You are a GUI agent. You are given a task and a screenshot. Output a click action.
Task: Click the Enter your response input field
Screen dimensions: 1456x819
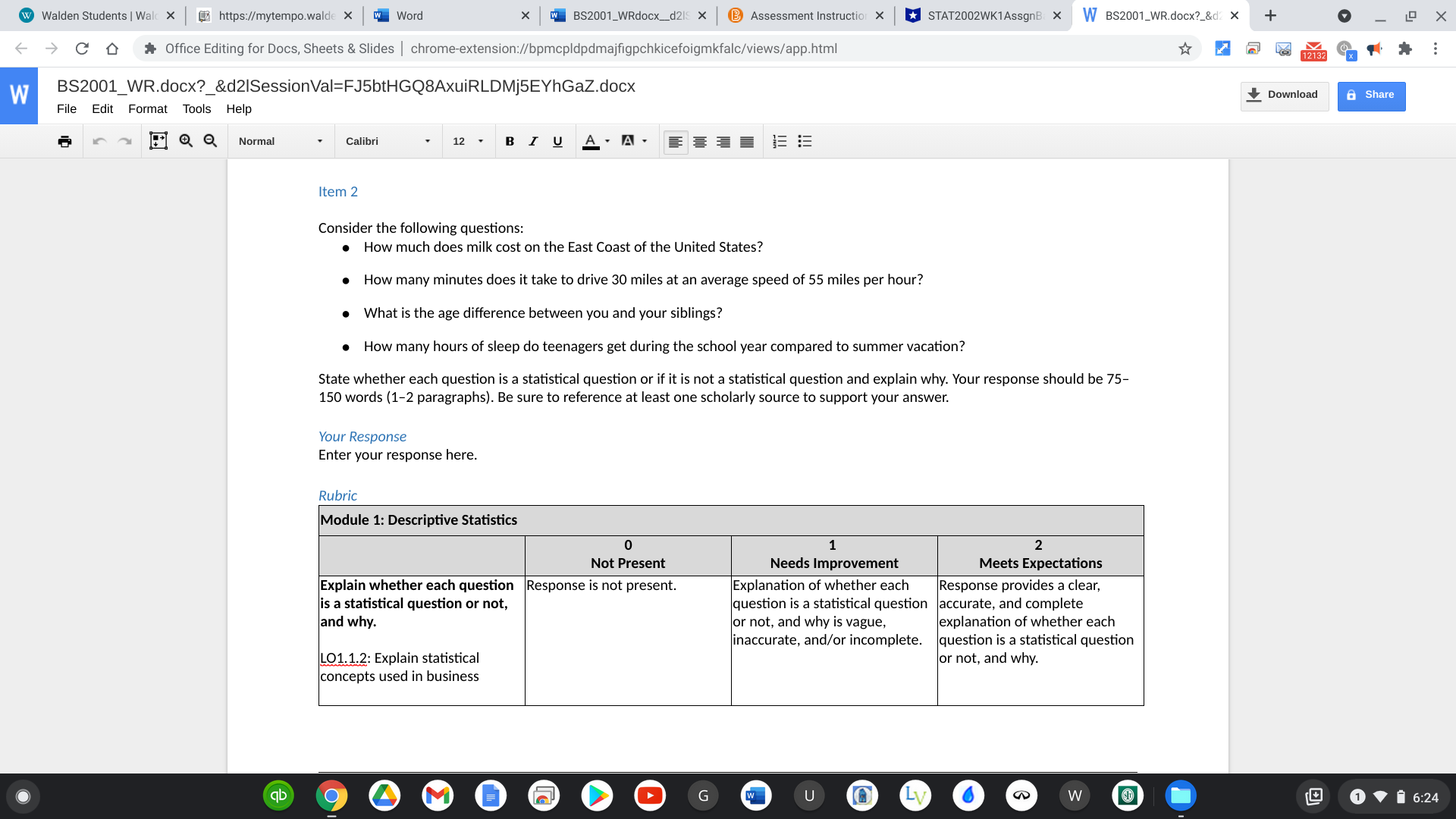pos(397,454)
